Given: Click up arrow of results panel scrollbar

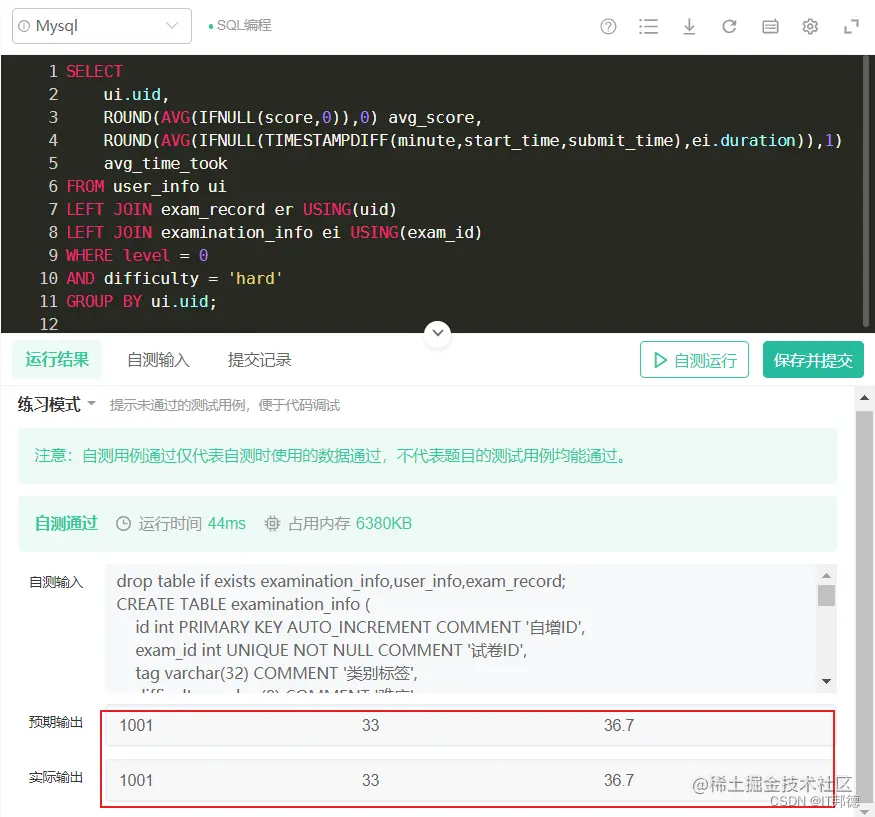Looking at the screenshot, I should tap(864, 398).
